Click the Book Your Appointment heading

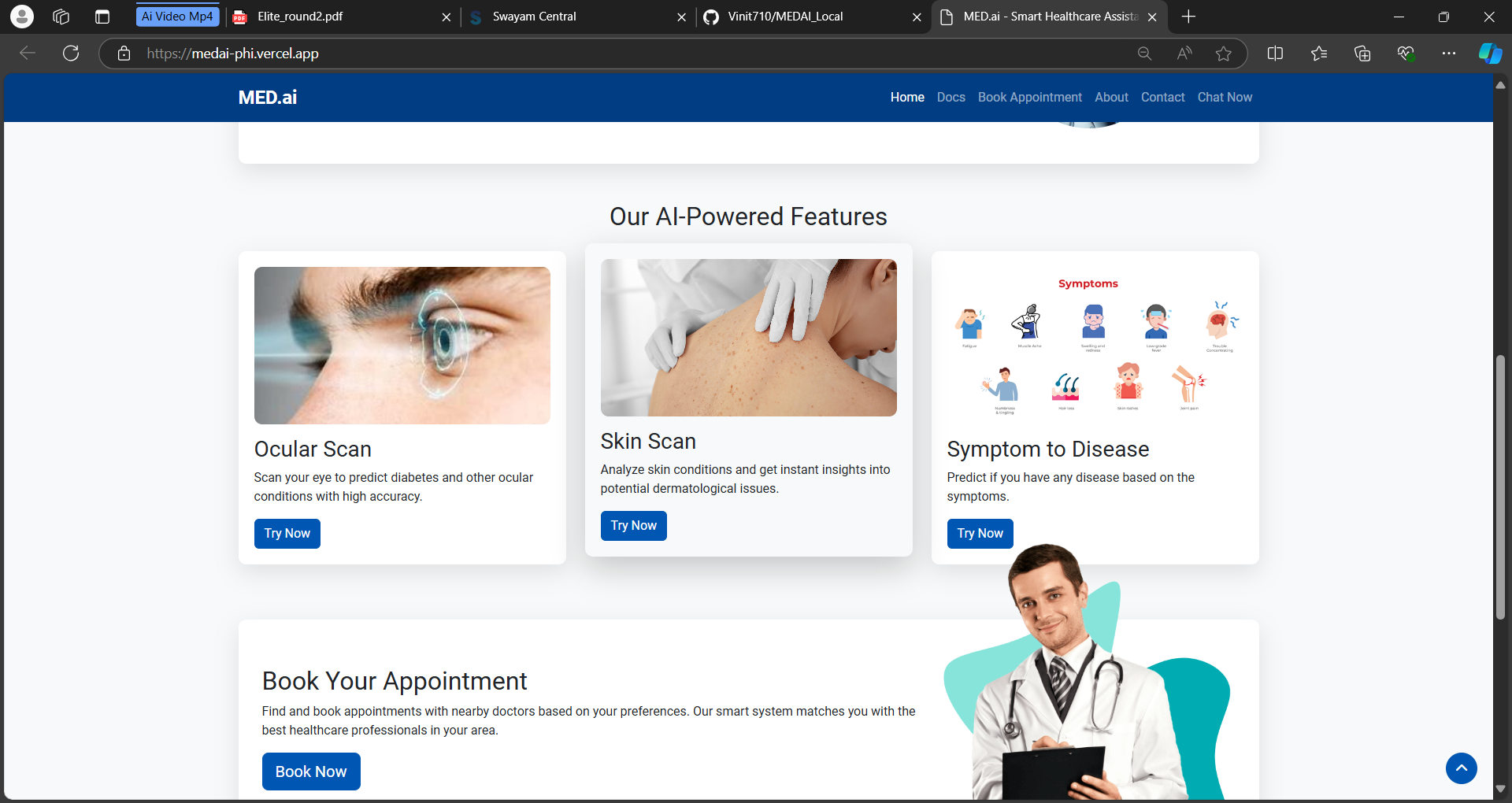pos(395,681)
